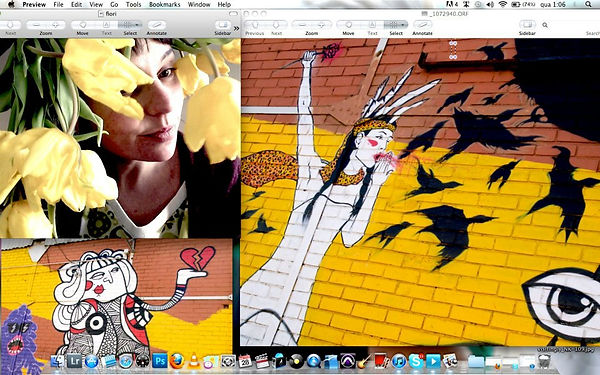Open the File menu
Image resolution: width=600 pixels, height=375 pixels.
59,4
